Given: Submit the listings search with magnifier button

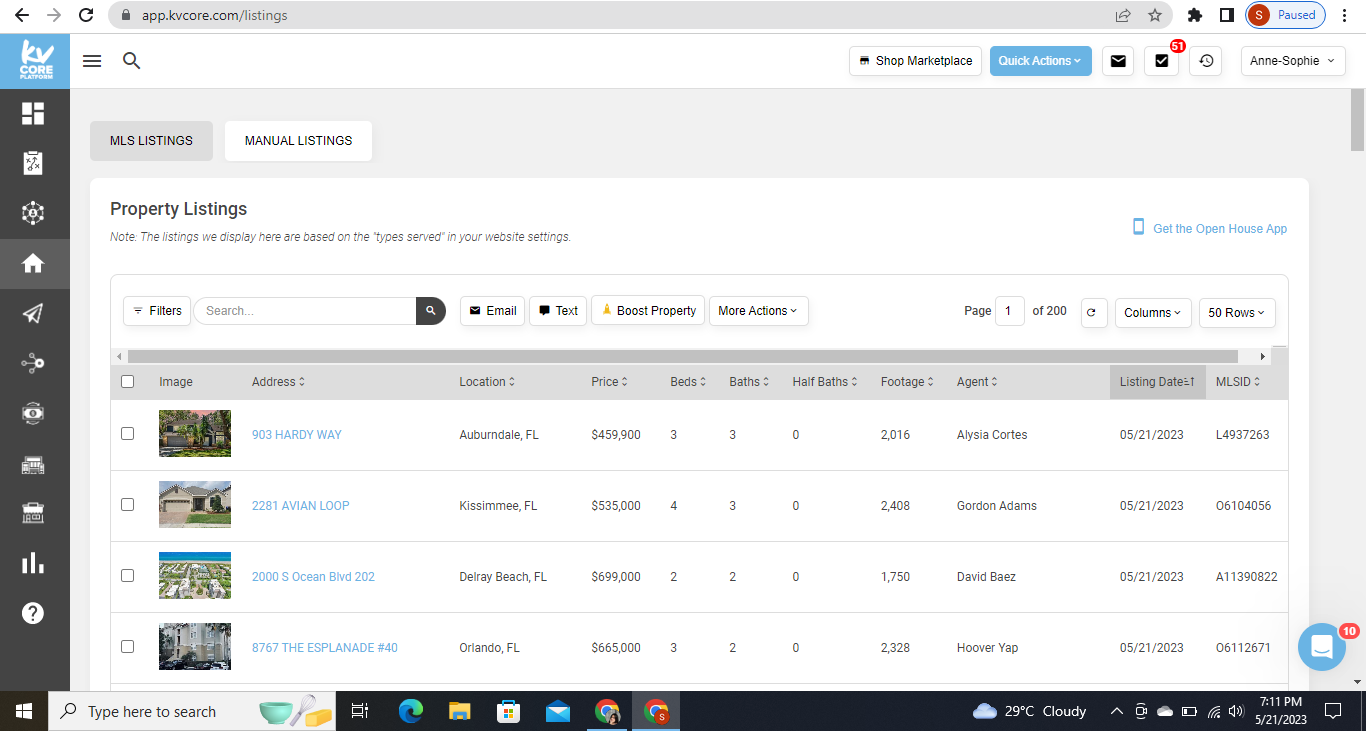Looking at the screenshot, I should [x=430, y=311].
